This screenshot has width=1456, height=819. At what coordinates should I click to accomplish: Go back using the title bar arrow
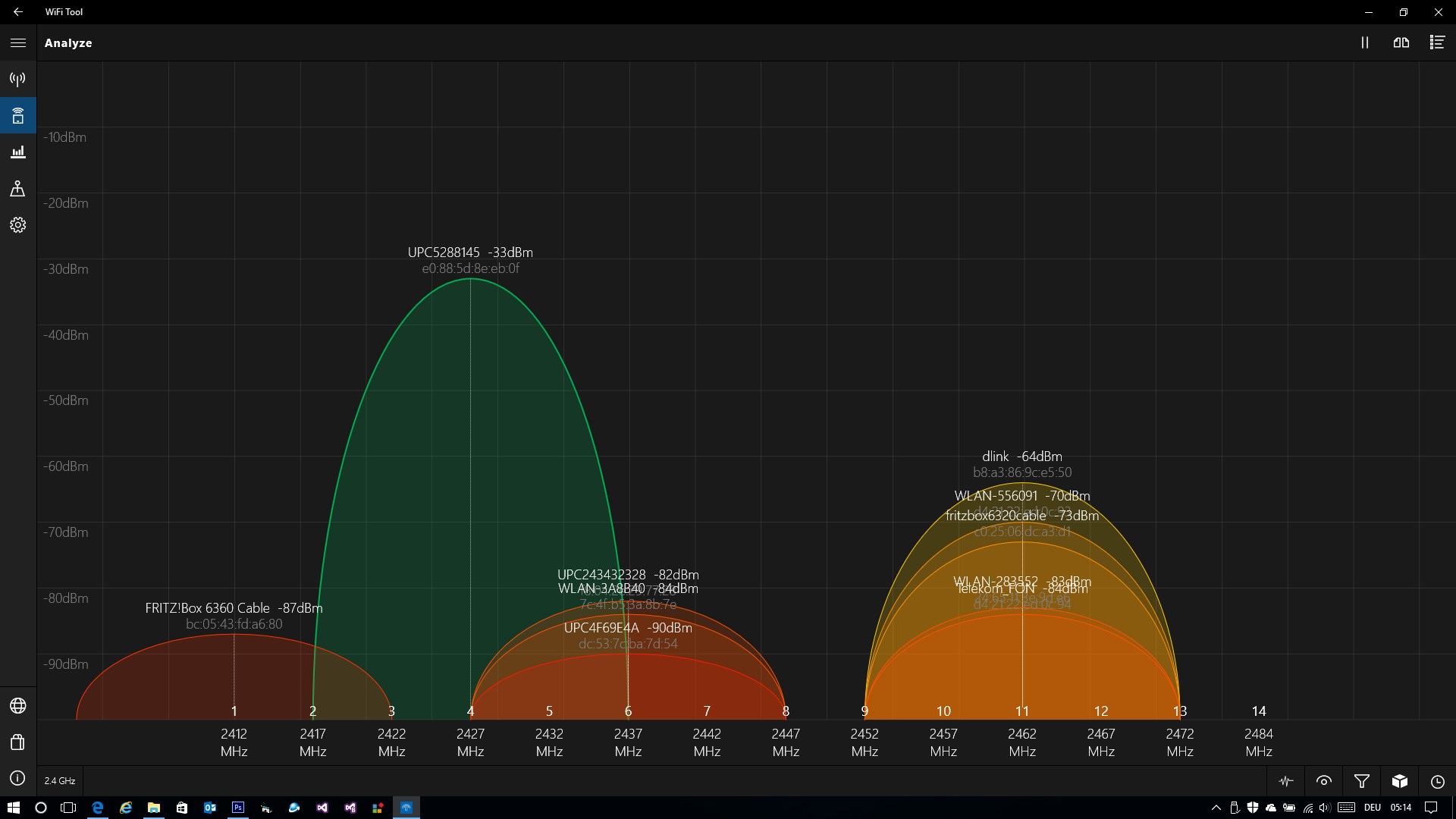tap(18, 12)
